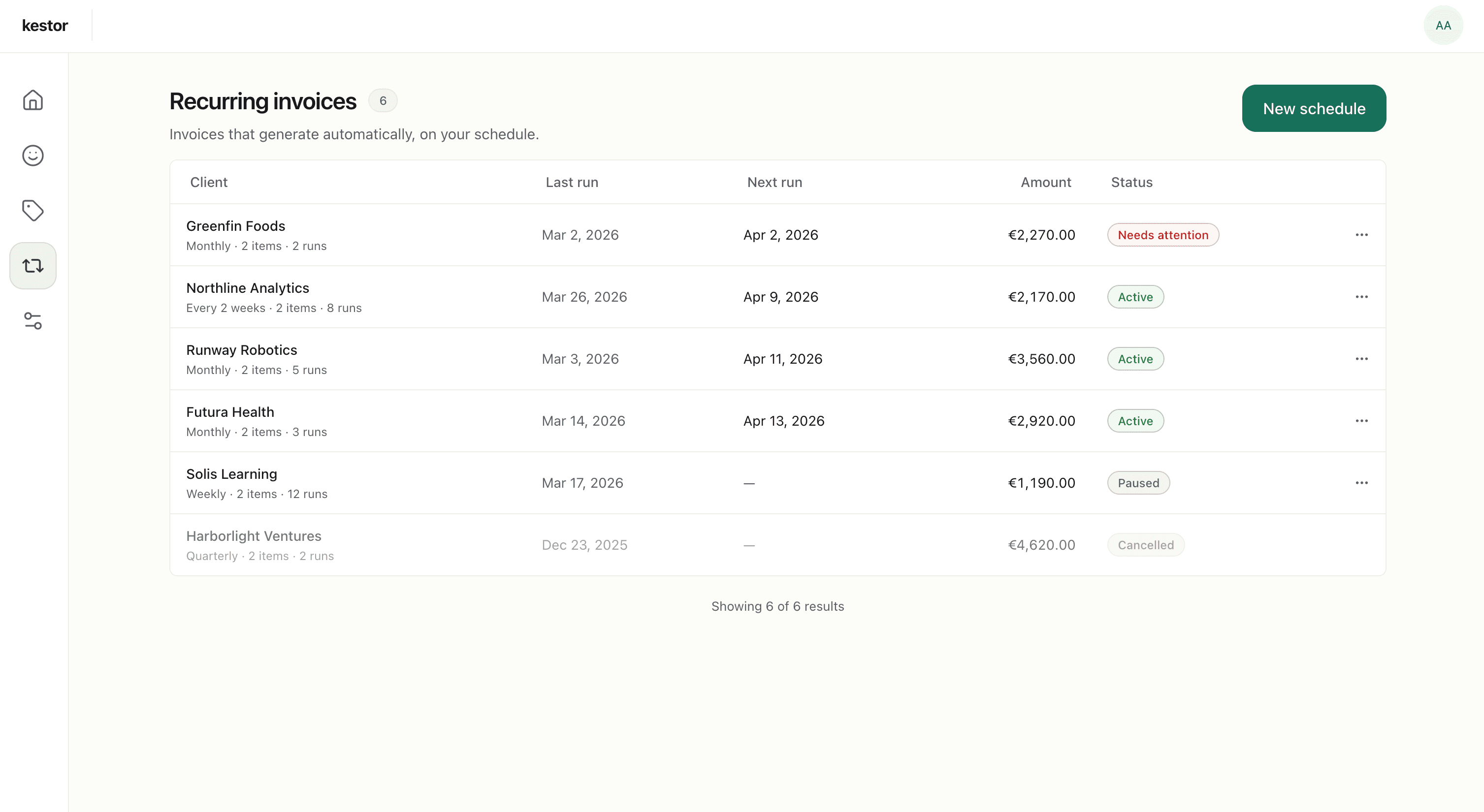Open the Home icon in the sidebar
1484x812 pixels.
(33, 100)
